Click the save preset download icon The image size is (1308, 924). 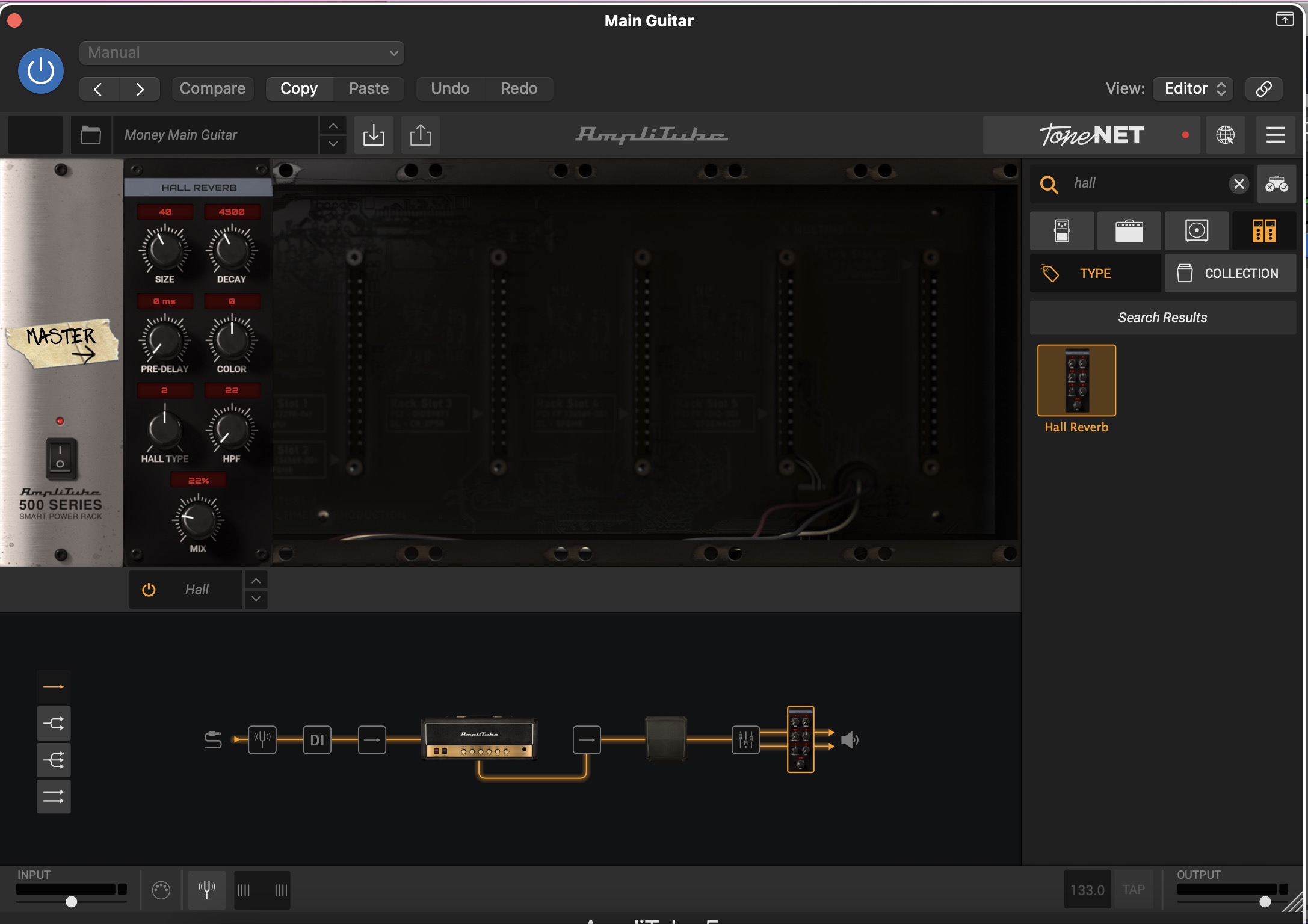click(374, 135)
